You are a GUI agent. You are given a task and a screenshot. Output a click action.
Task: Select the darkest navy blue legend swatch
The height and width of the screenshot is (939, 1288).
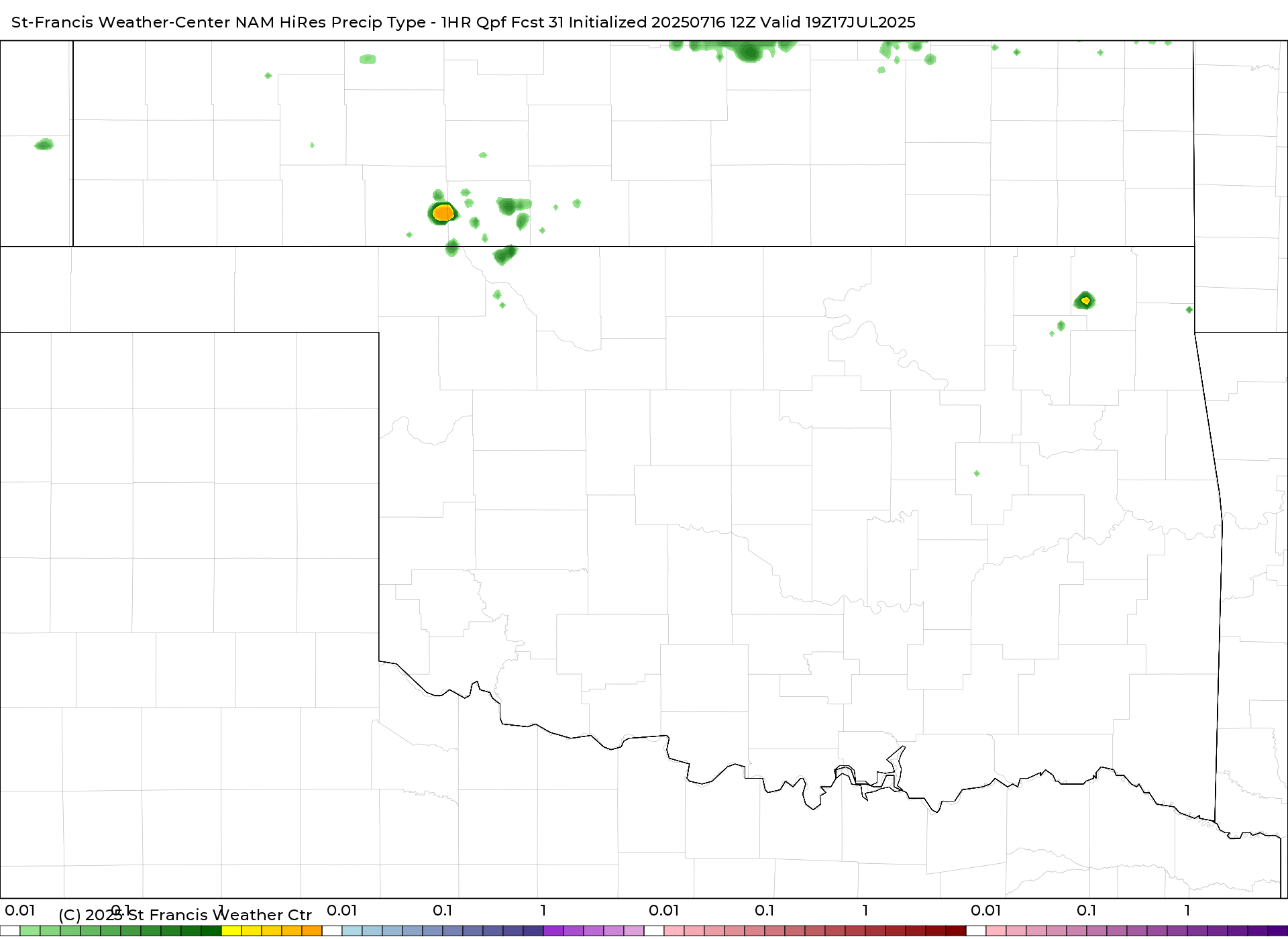click(x=533, y=931)
